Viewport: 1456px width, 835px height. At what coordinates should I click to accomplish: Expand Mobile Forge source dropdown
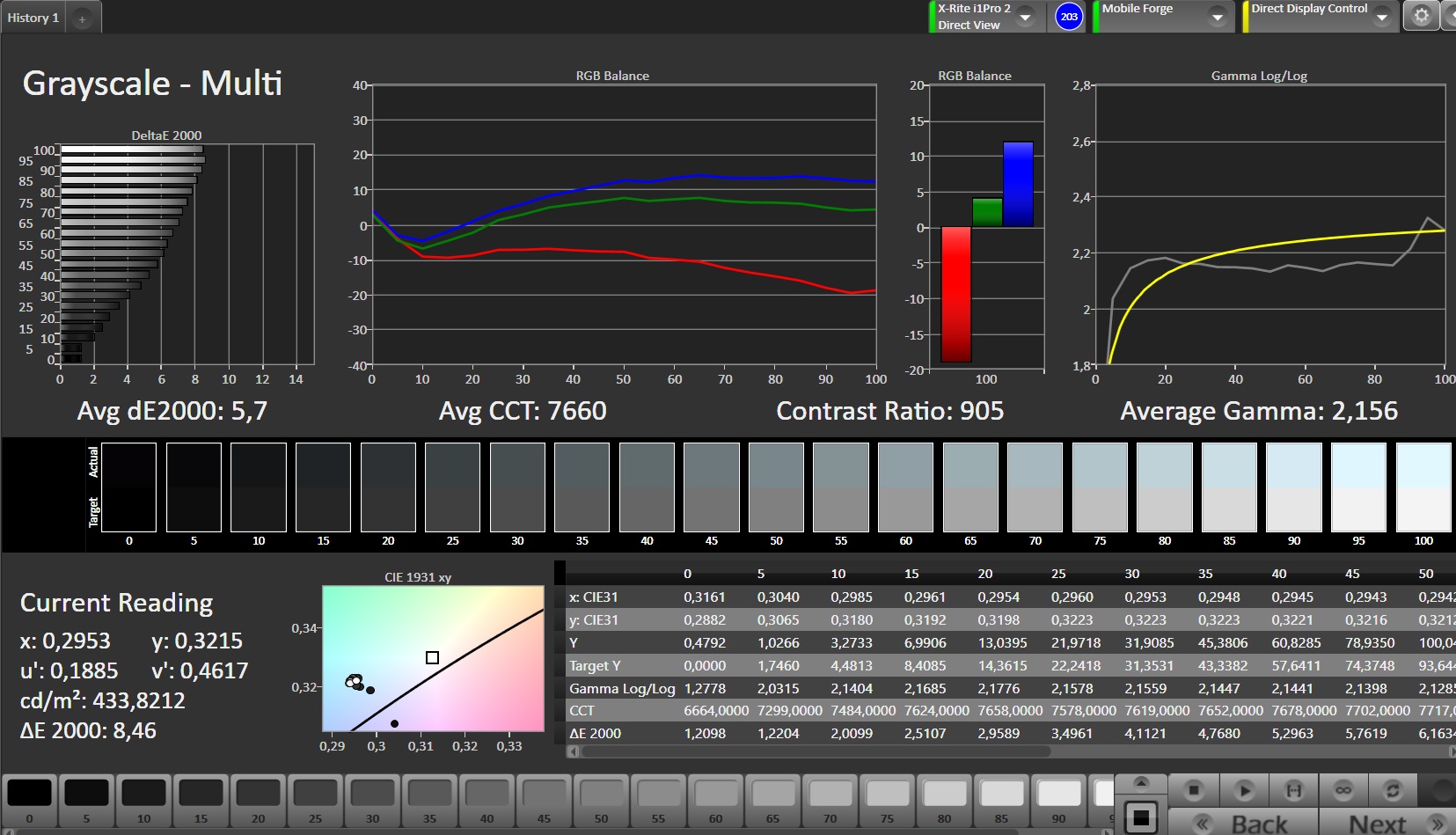pyautogui.click(x=1218, y=17)
